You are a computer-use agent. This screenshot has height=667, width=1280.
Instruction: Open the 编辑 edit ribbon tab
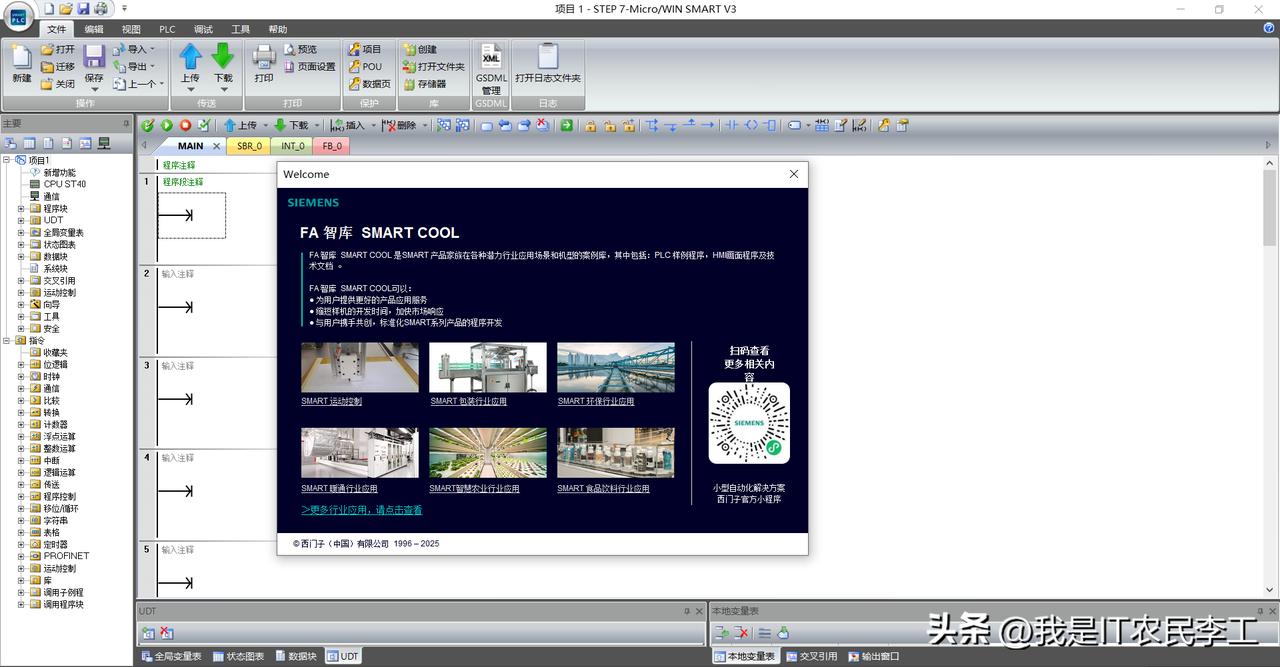[x=94, y=29]
